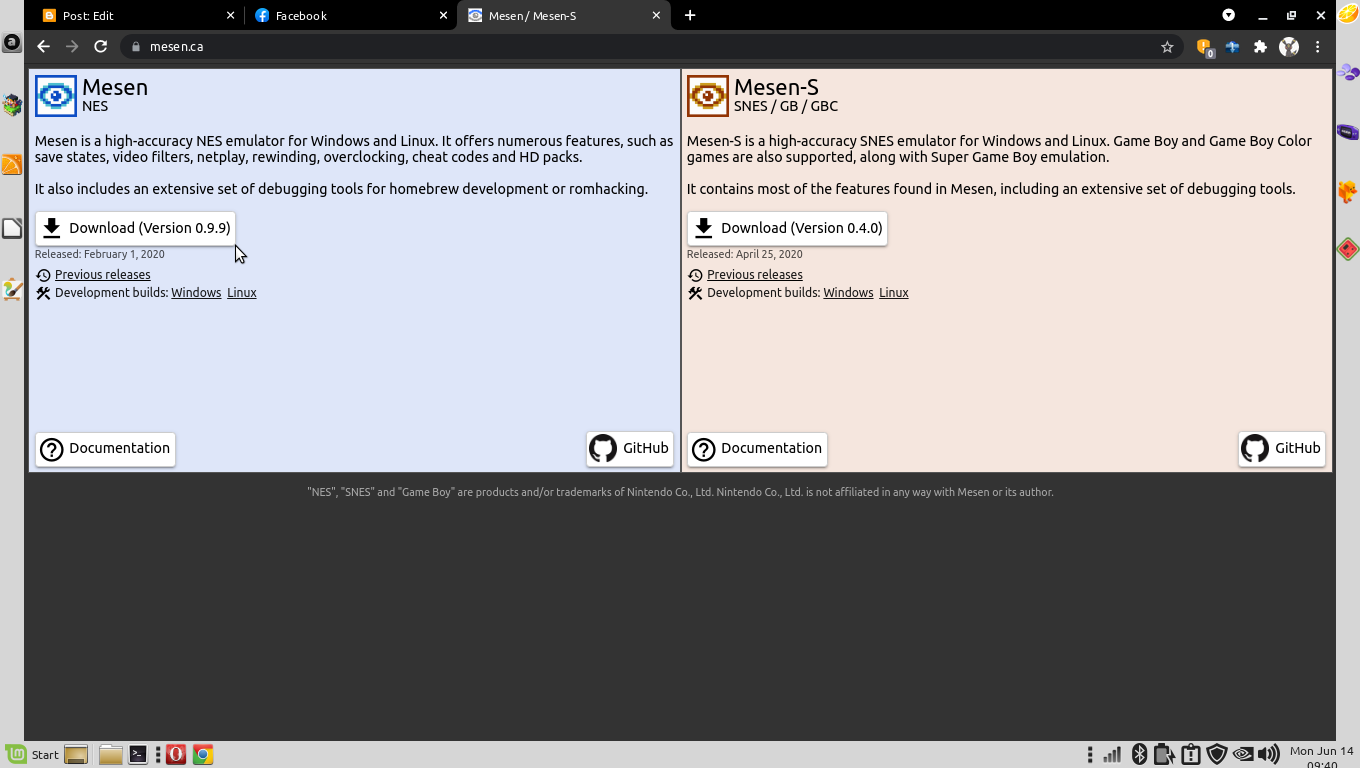
Task: Open Previous releases for Mesen NES
Action: click(x=102, y=275)
